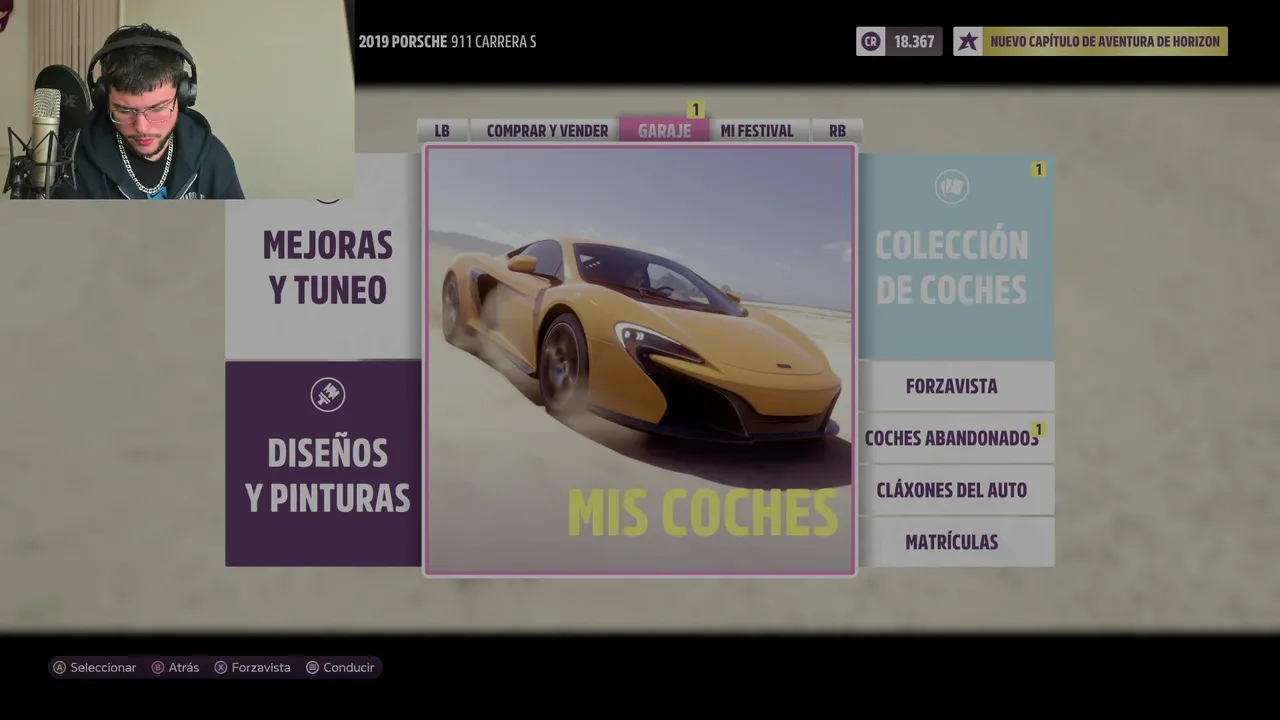Open Cláxones del Auto option
The image size is (1280, 720).
(x=957, y=490)
